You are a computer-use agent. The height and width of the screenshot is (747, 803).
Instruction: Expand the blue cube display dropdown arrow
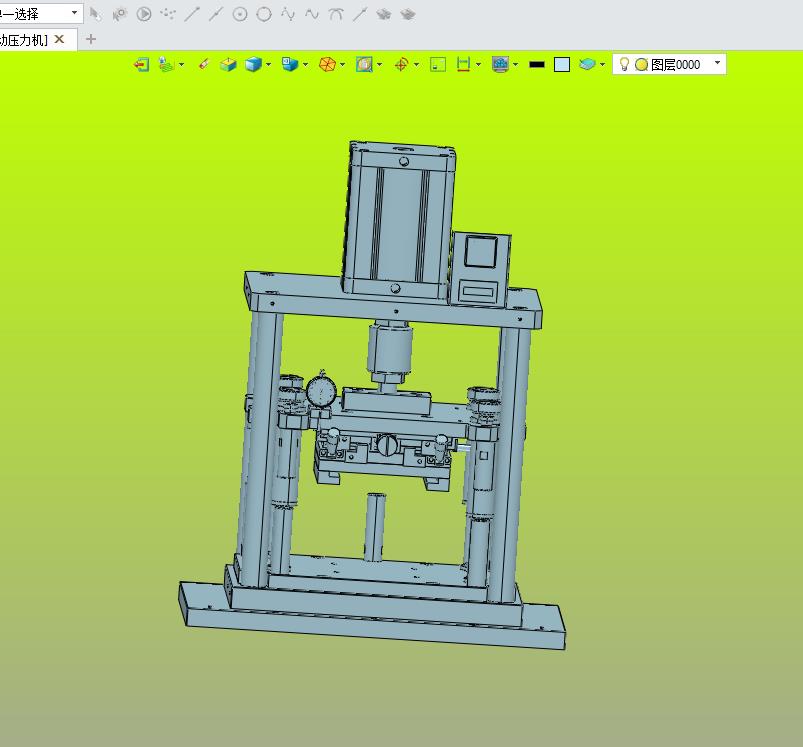[x=268, y=65]
